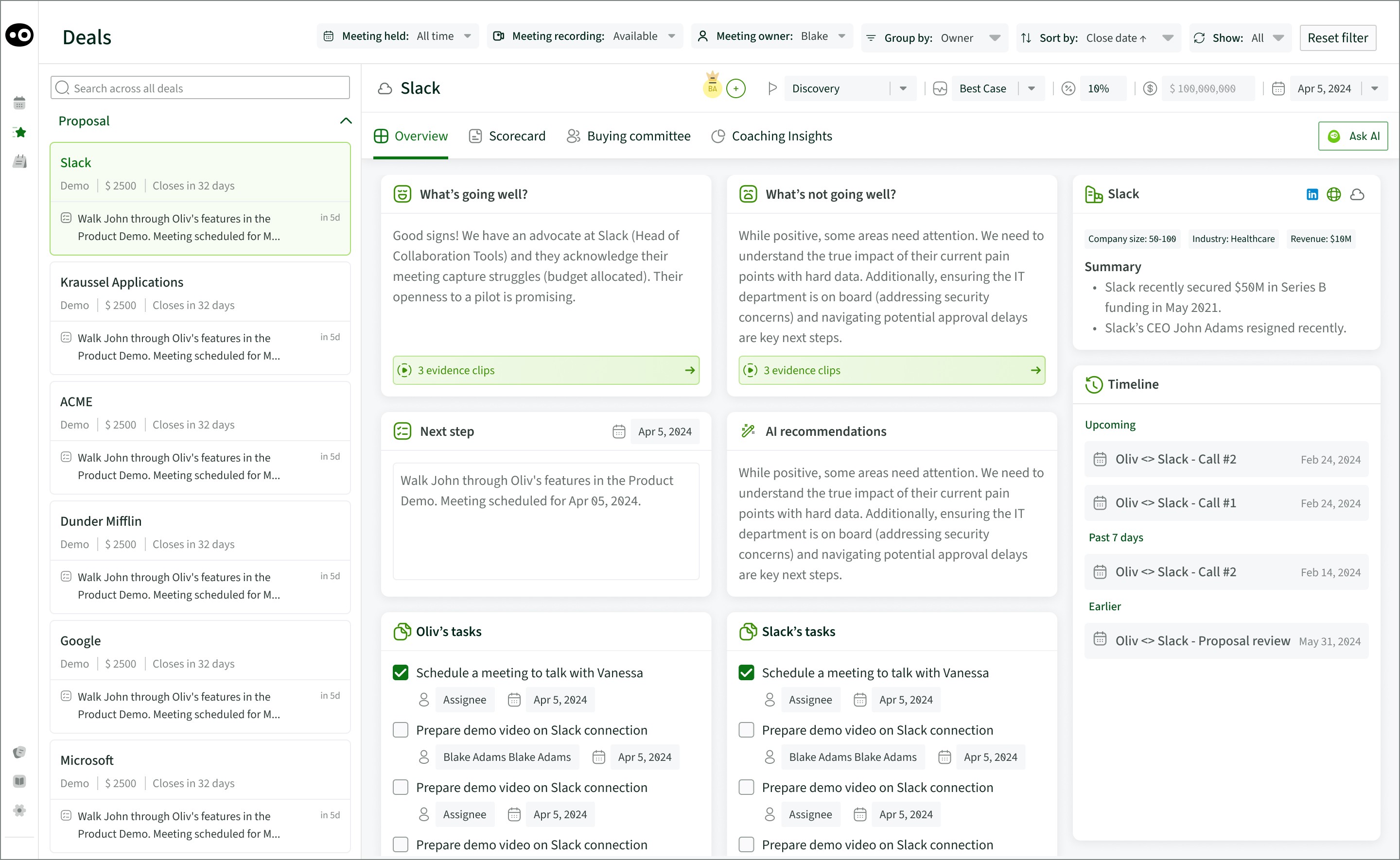Click the starred deals icon in sidebar
The width and height of the screenshot is (1400, 860).
[20, 133]
